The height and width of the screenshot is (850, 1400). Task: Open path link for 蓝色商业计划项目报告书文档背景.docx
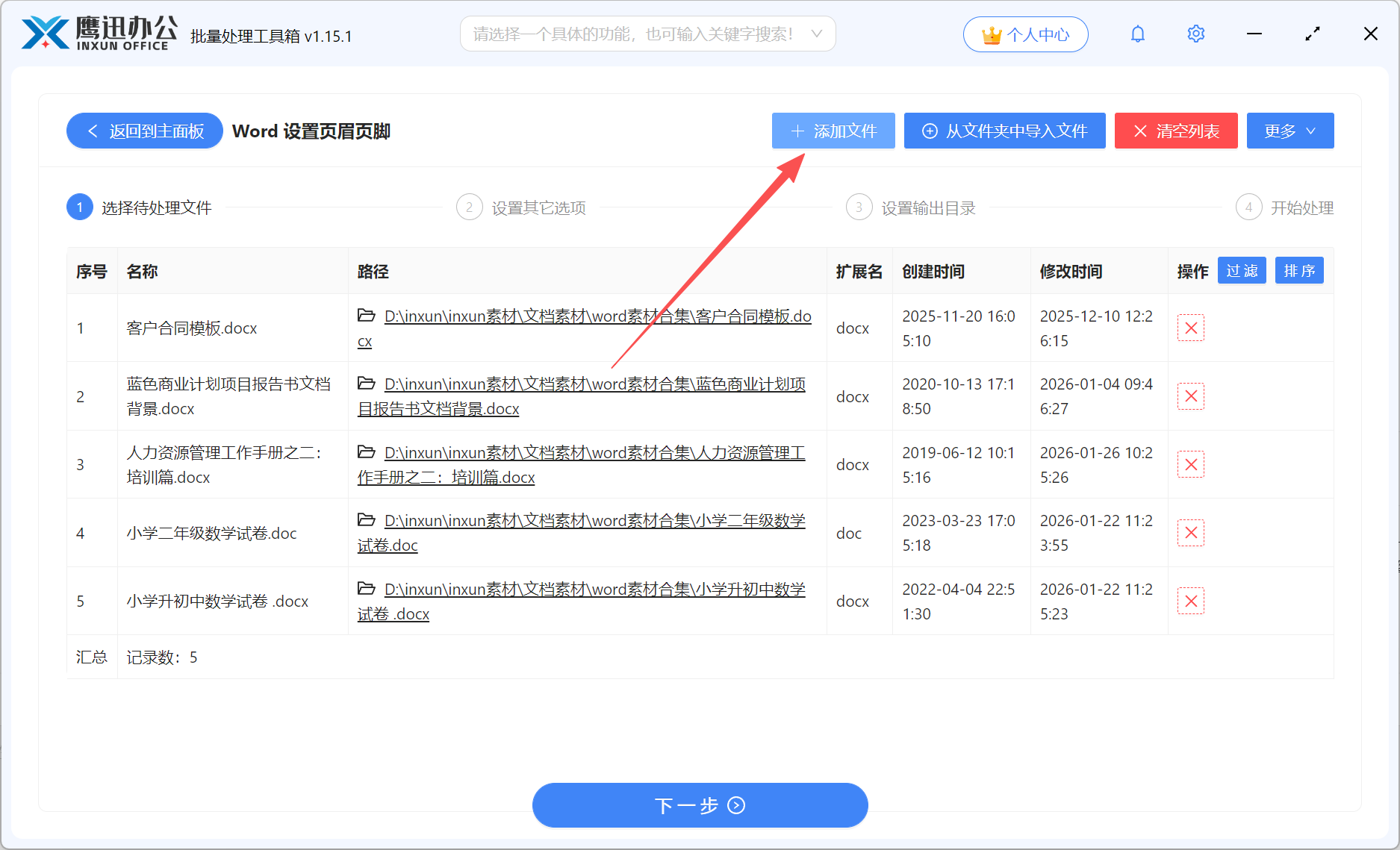pos(582,396)
